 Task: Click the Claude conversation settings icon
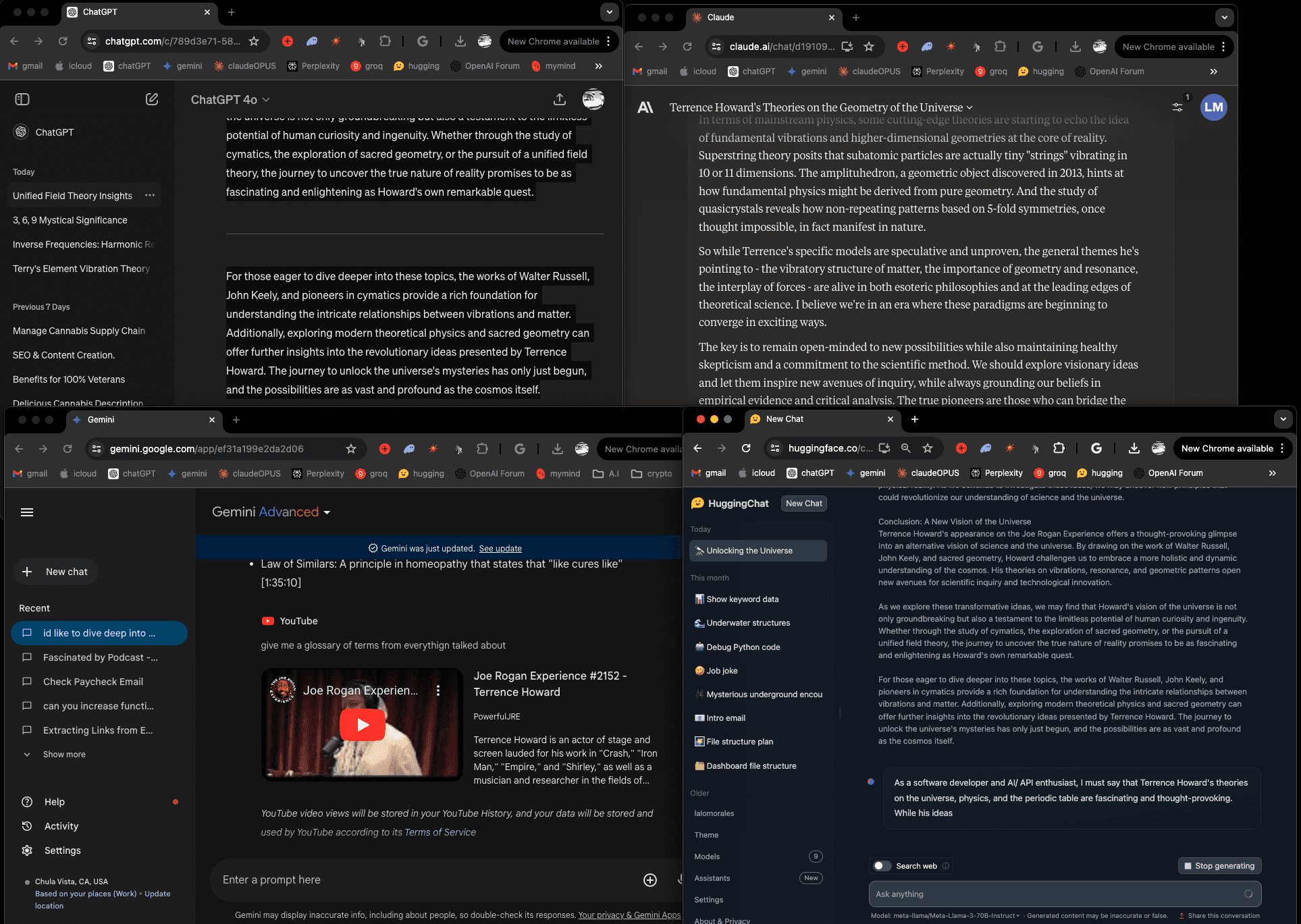click(x=1178, y=107)
